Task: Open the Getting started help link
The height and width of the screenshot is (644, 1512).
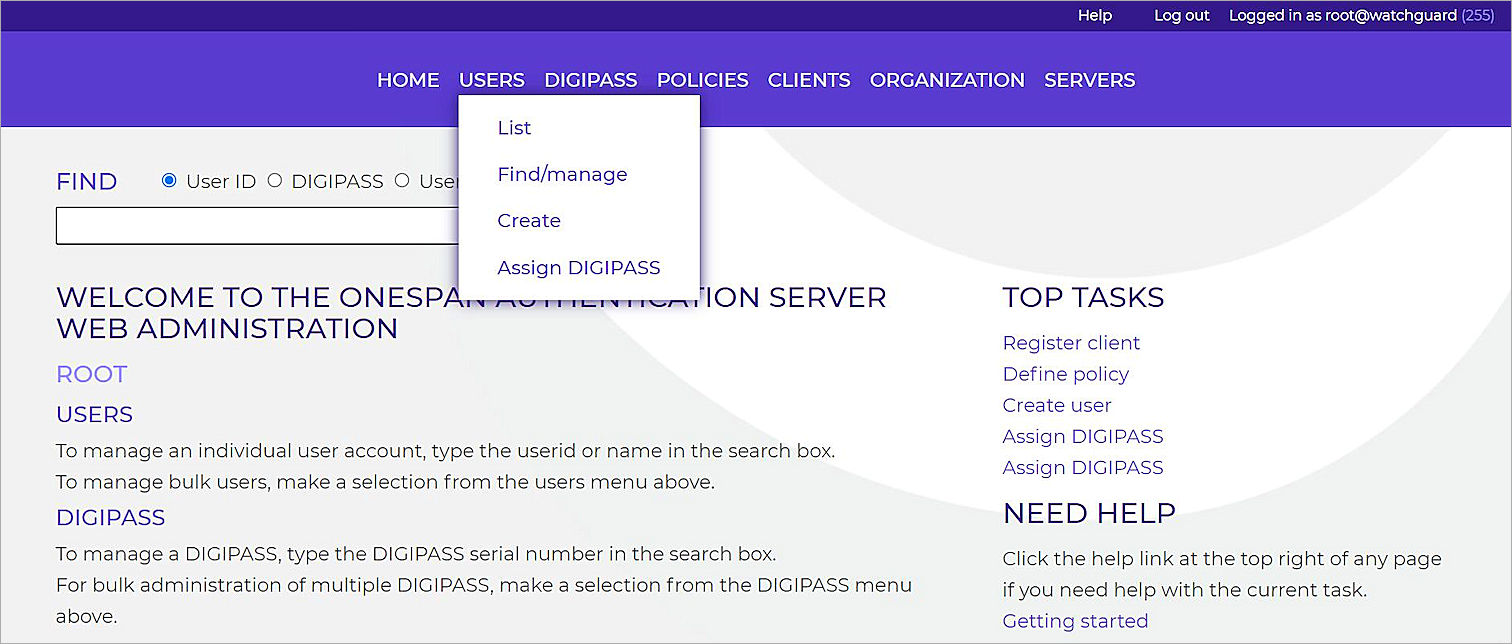Action: coord(1075,621)
